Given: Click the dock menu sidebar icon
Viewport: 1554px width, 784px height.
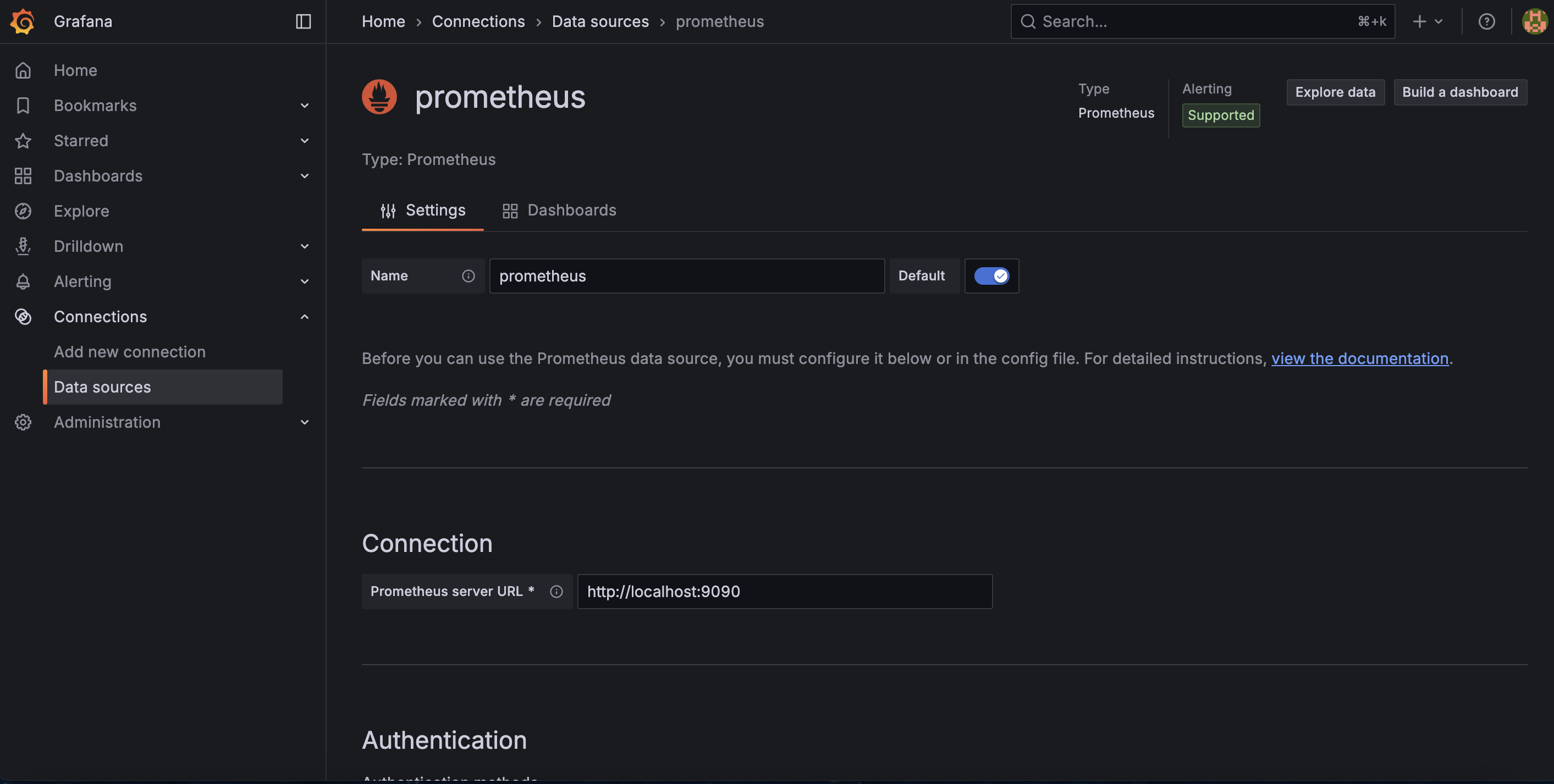Looking at the screenshot, I should coord(303,21).
